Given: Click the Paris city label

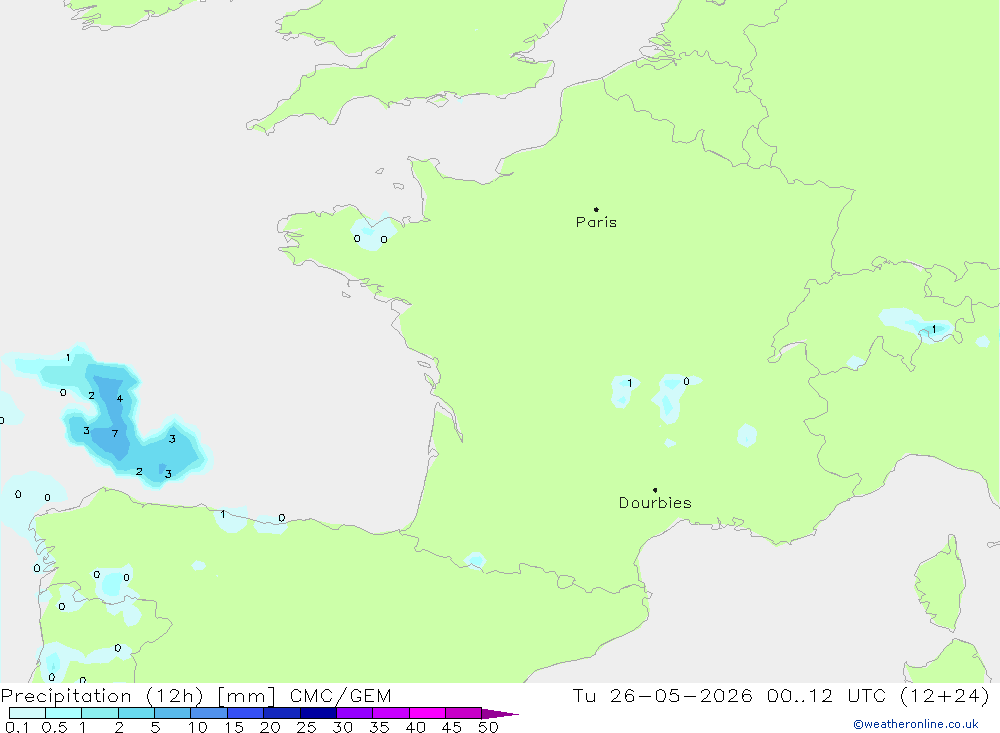Looking at the screenshot, I should [596, 222].
